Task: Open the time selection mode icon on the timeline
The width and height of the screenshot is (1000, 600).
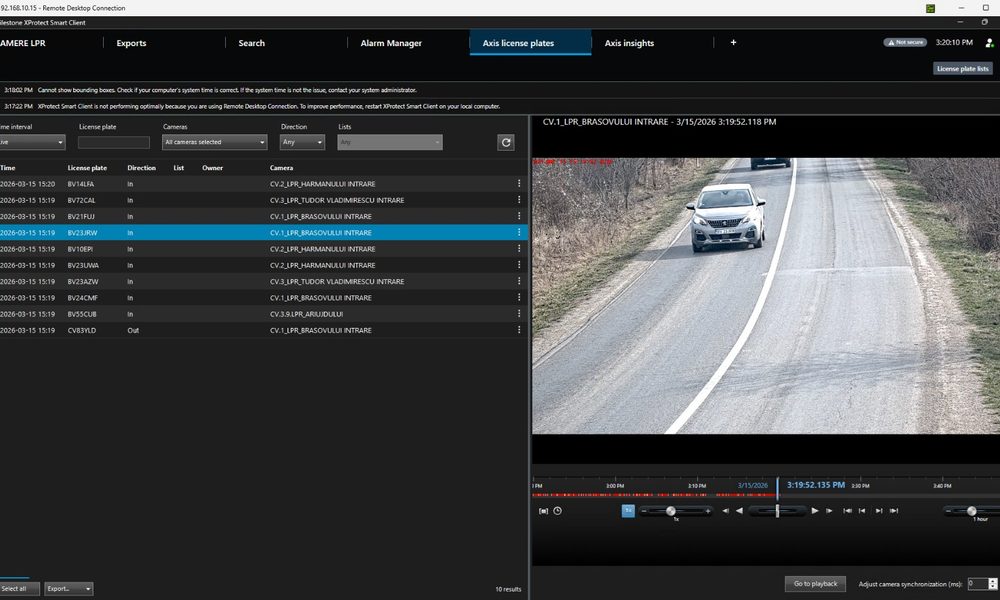Action: coord(543,511)
